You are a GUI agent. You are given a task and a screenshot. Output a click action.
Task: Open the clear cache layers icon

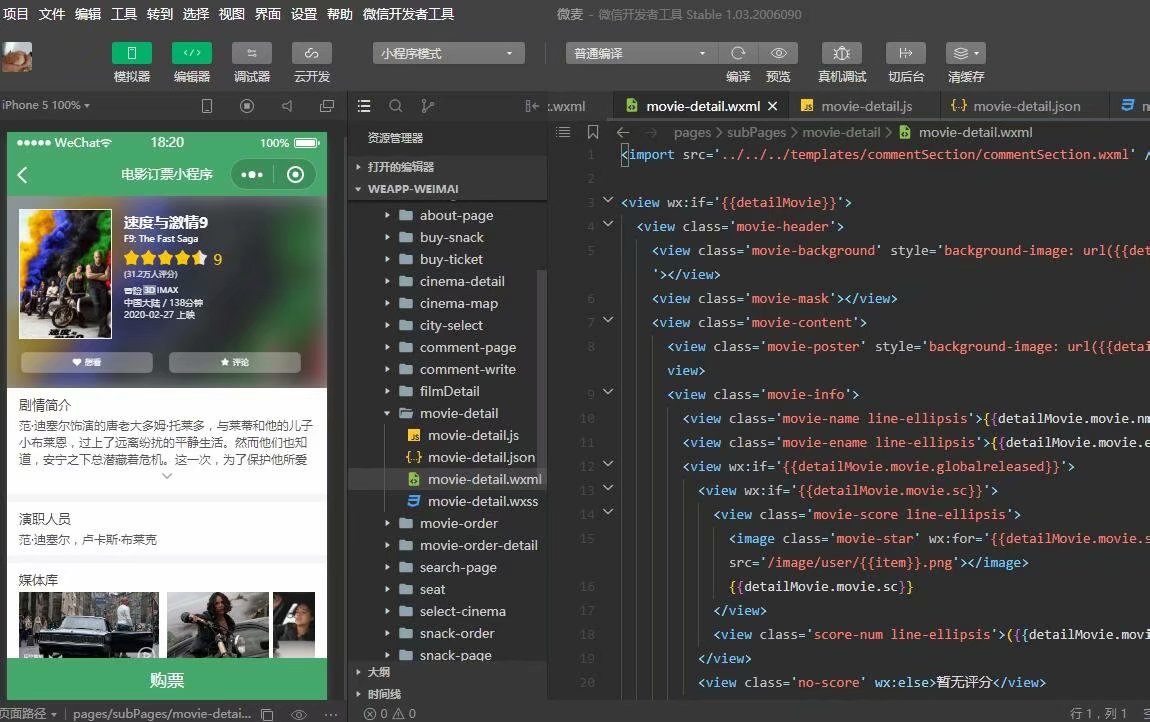[x=966, y=54]
